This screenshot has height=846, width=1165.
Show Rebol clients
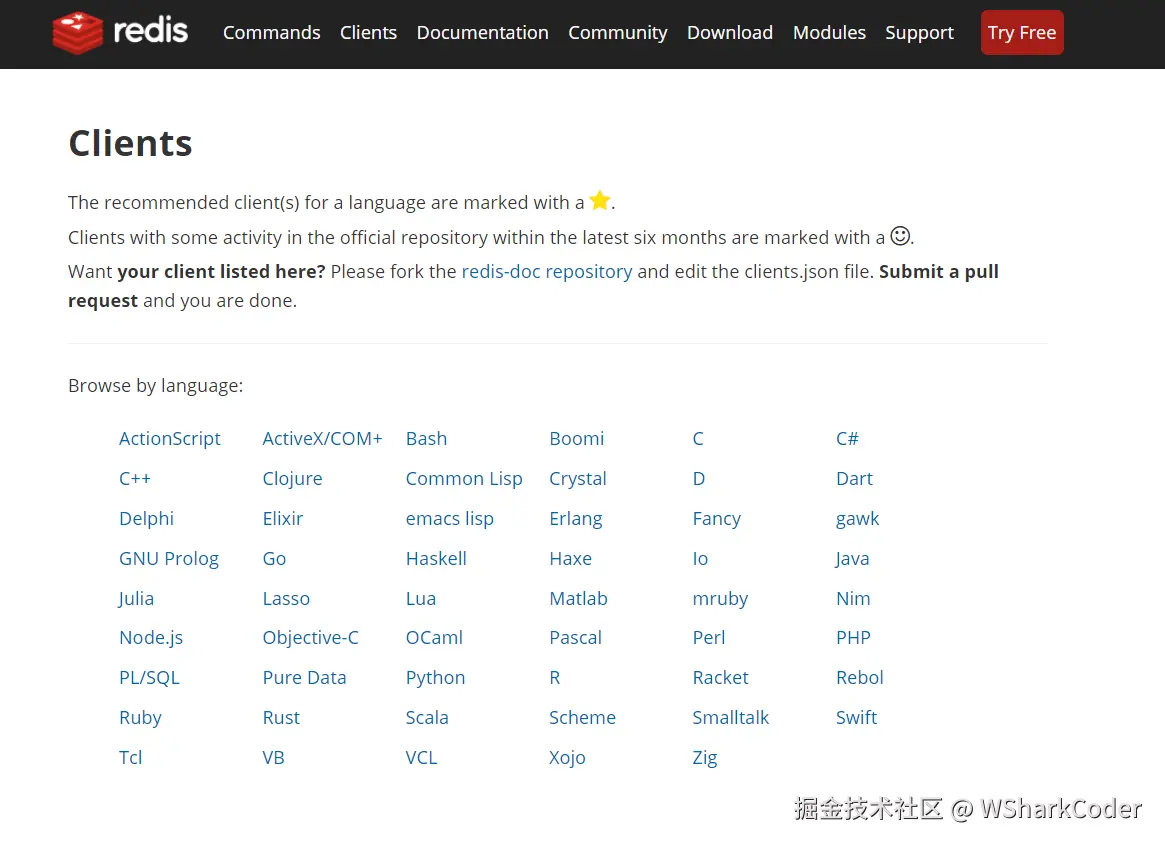click(860, 678)
